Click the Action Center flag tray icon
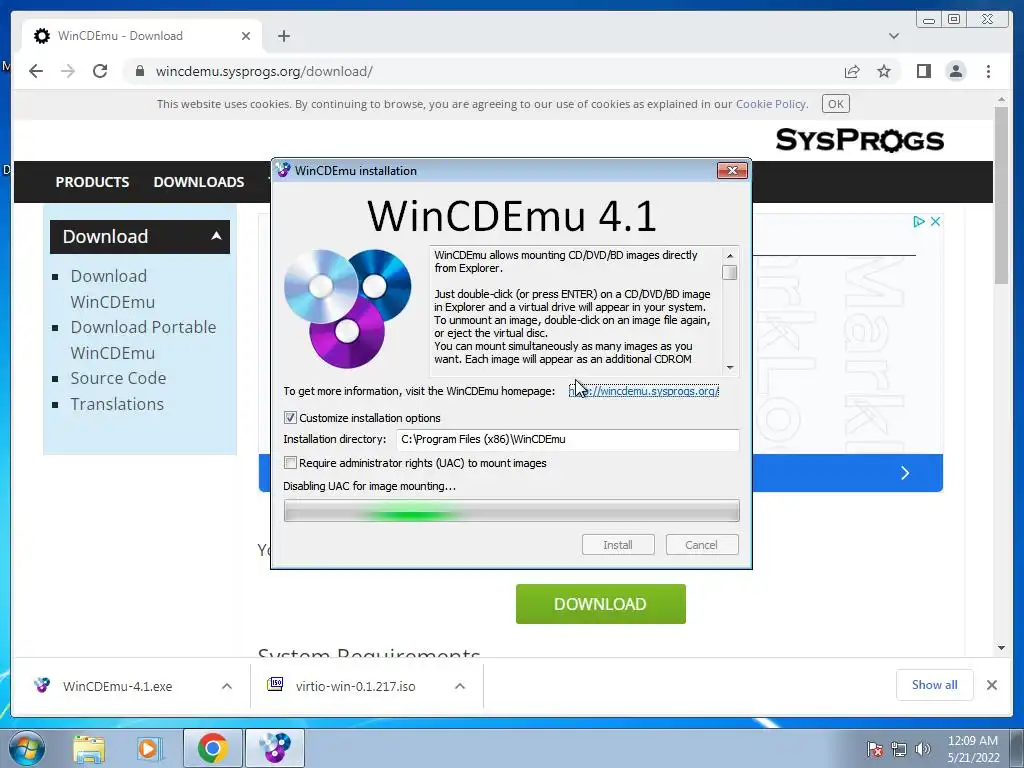1024x768 pixels. 875,749
